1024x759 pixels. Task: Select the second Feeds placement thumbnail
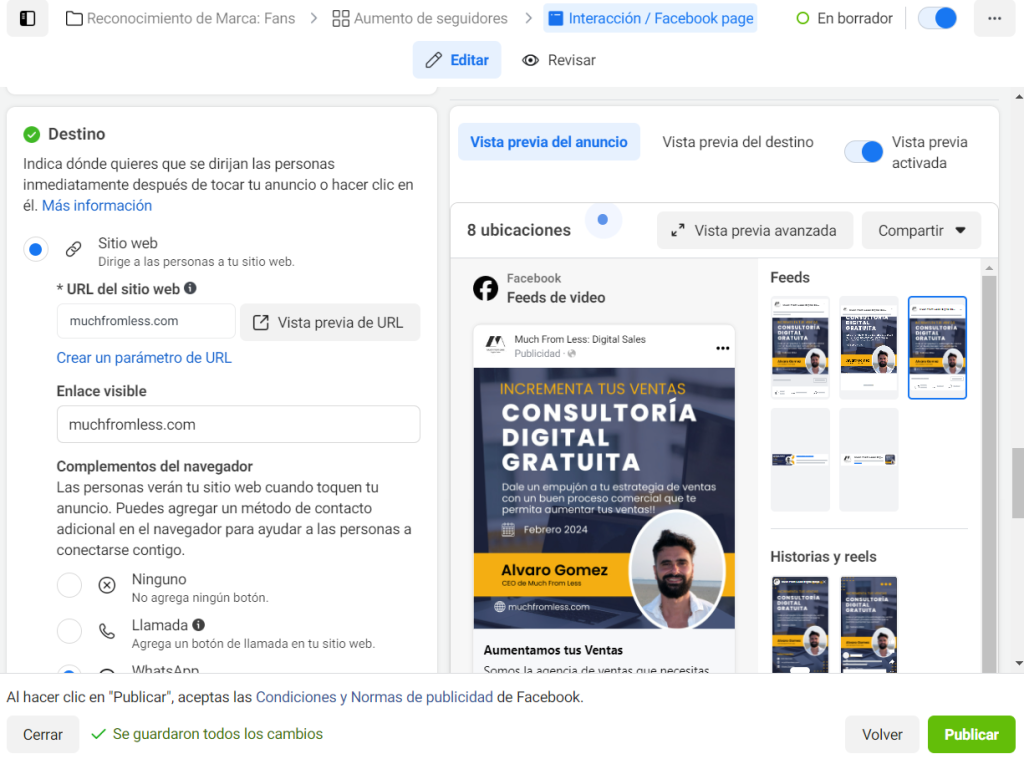click(869, 347)
